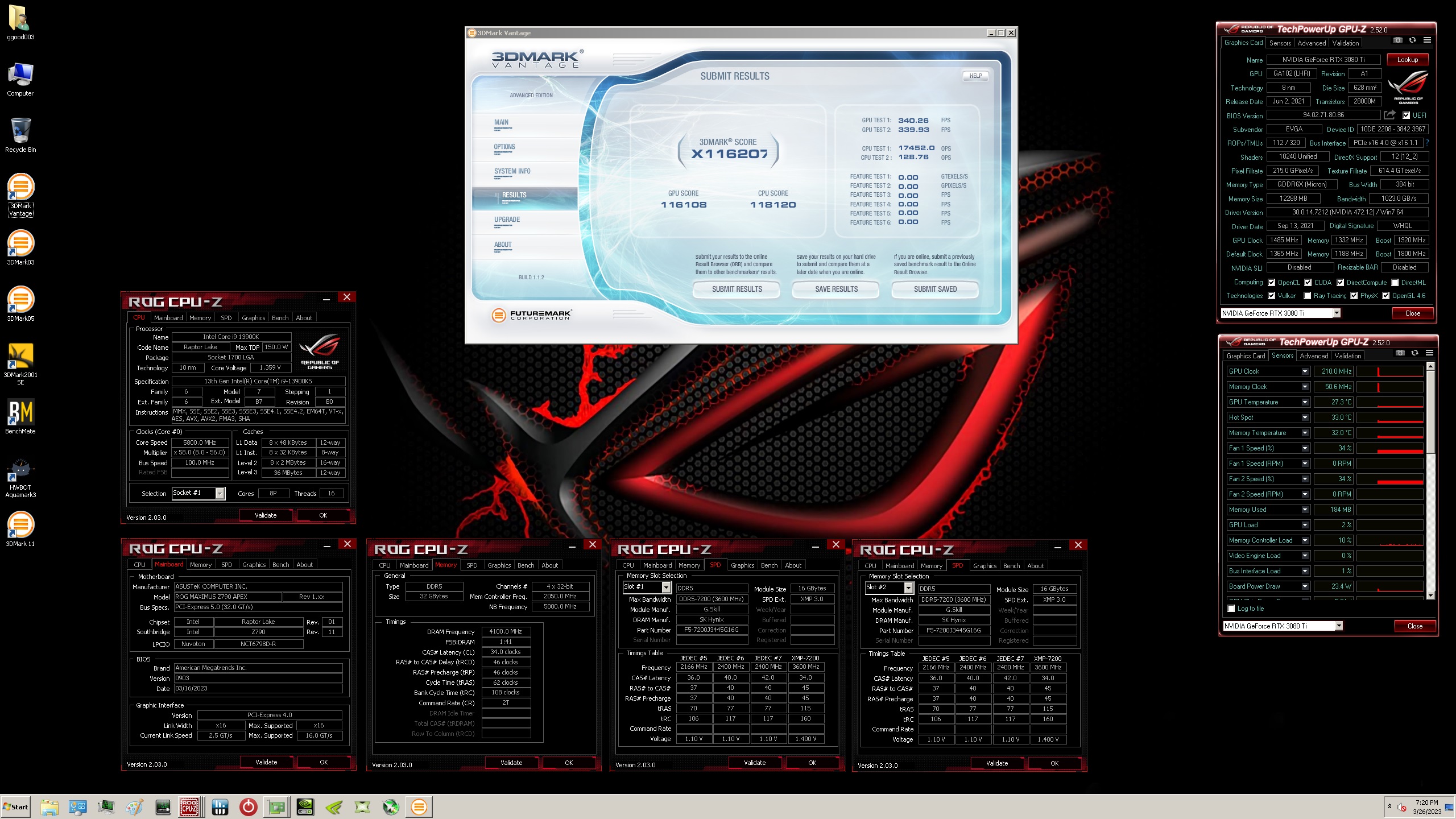Open the ggood003 folder on the desktop
The width and height of the screenshot is (1456, 819).
20,23
